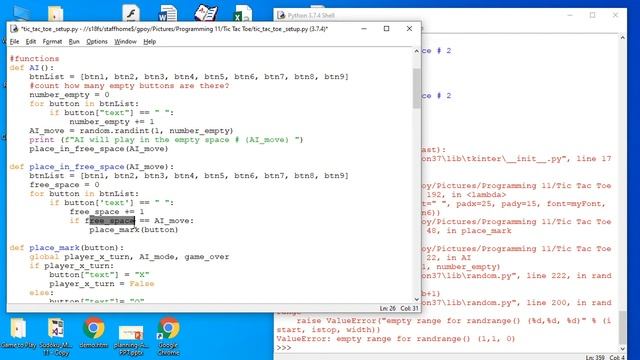This screenshot has height=360, width=640.
Task: Open the planning PPT.pptx desktop file
Action: click(x=131, y=340)
